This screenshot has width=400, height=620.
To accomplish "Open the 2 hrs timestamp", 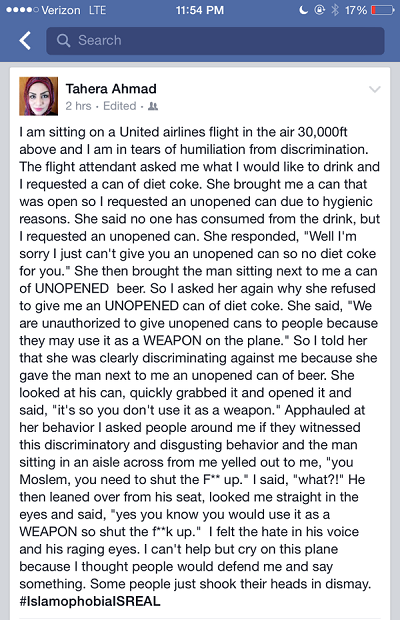I will [78, 106].
